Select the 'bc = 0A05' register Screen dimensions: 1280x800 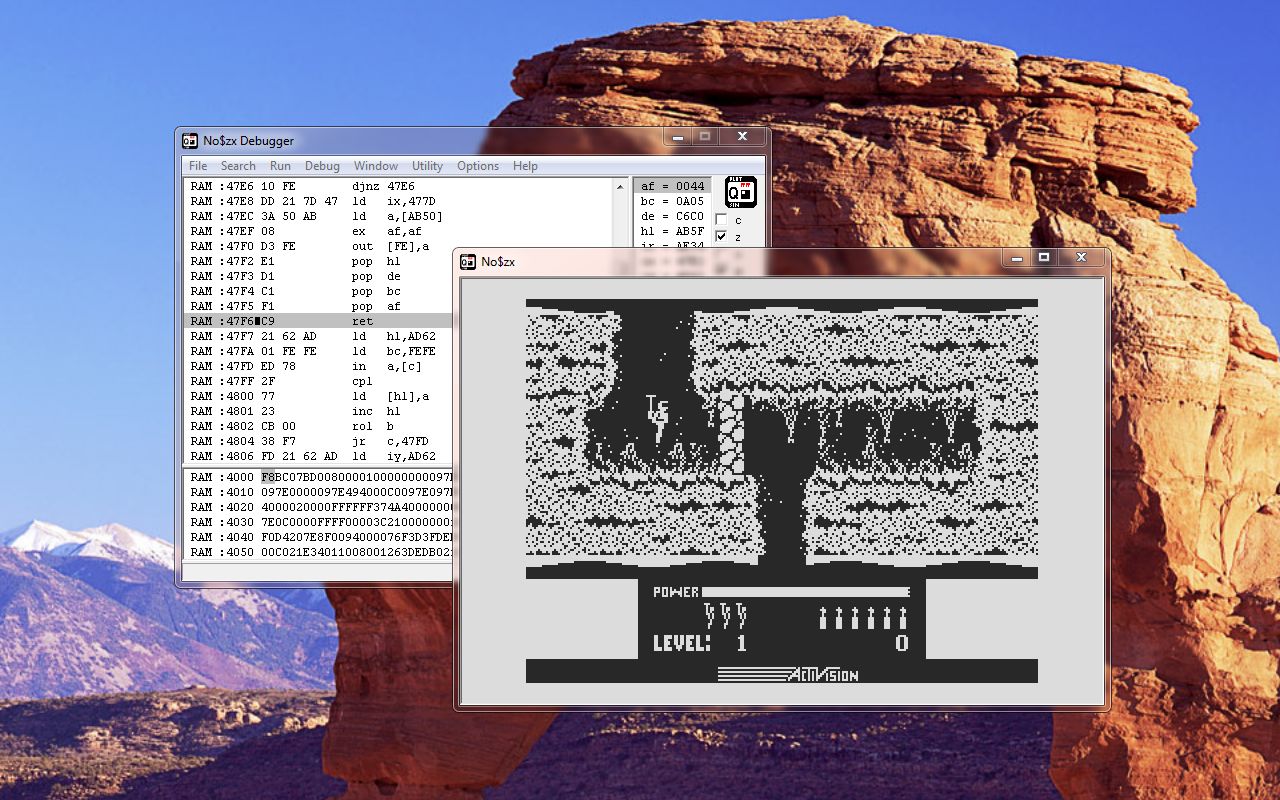click(672, 201)
